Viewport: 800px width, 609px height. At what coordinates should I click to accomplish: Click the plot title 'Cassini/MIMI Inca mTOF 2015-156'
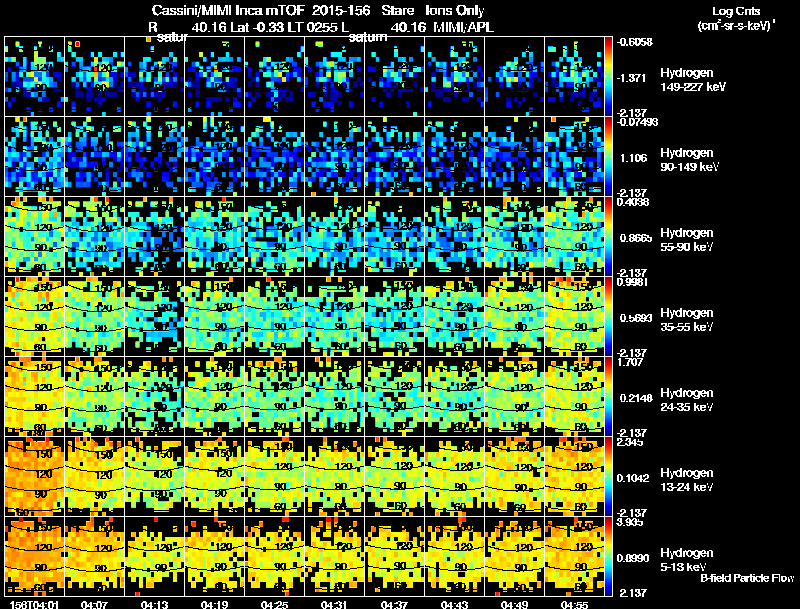261,11
